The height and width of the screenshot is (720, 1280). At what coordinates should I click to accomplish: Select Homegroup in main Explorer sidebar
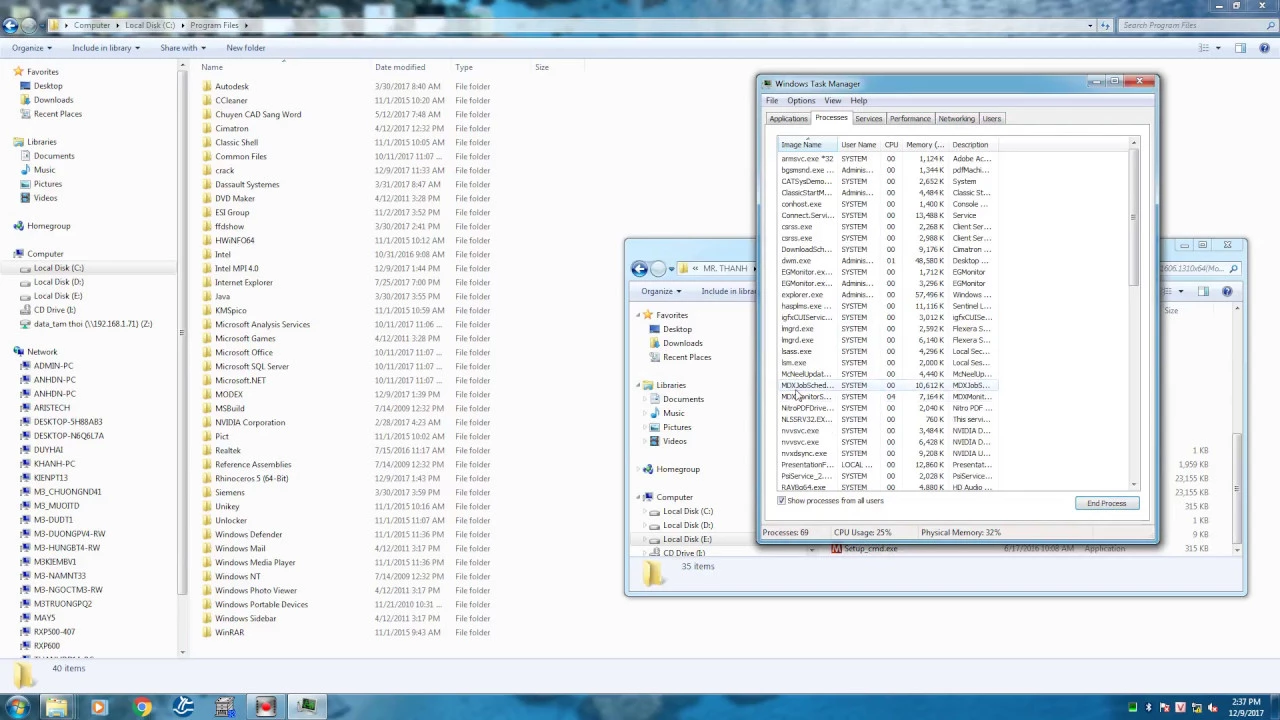48,226
